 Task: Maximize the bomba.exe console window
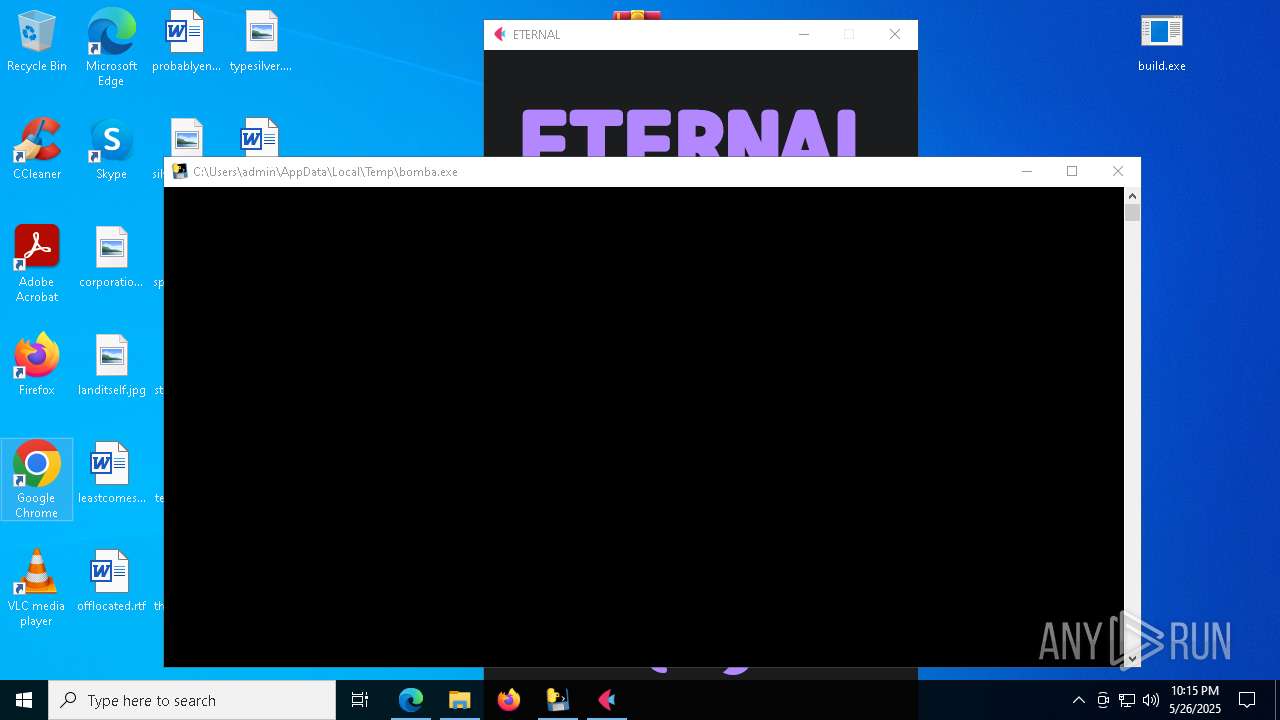pos(1072,171)
